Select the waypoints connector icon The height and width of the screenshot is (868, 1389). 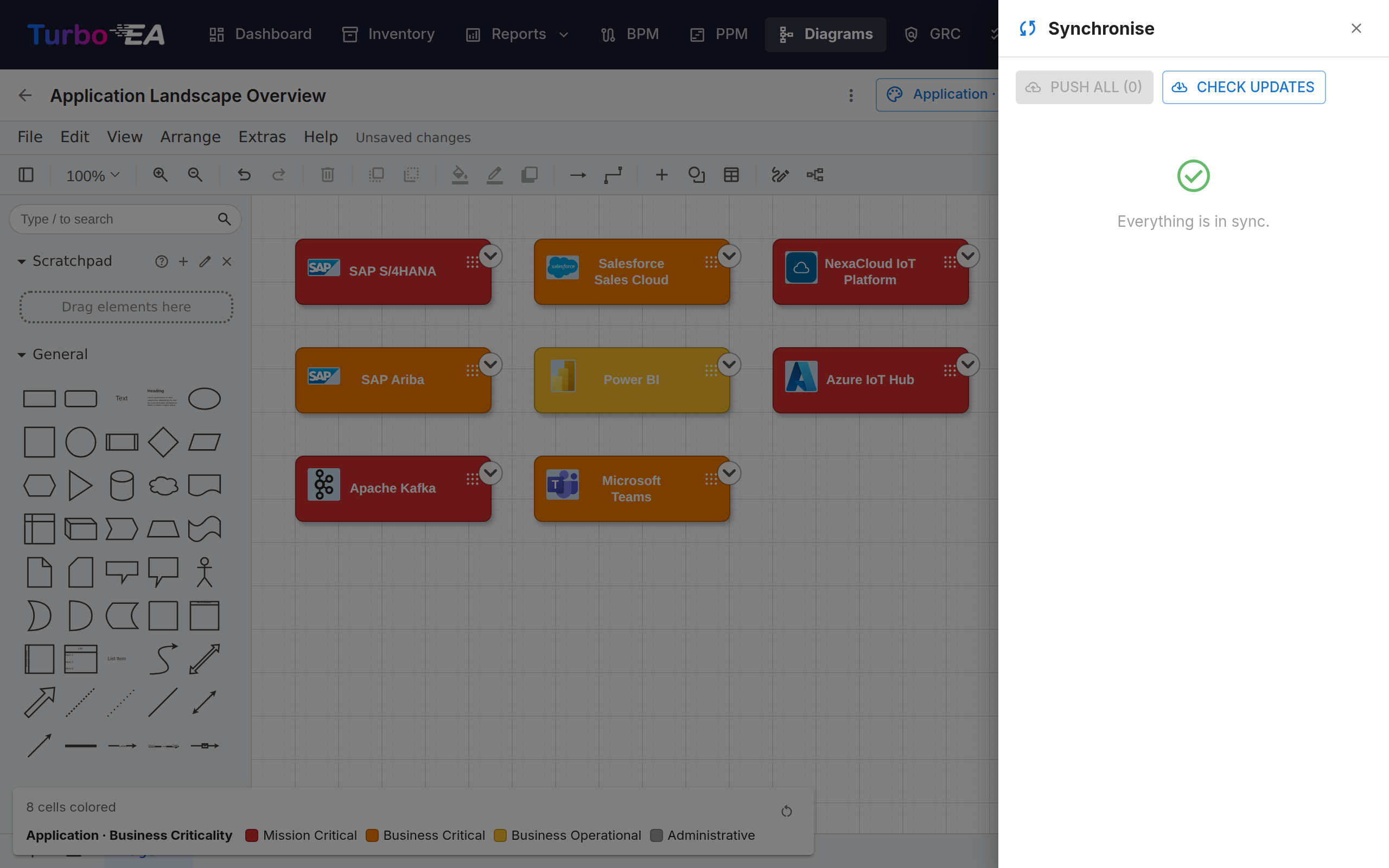[x=613, y=175]
